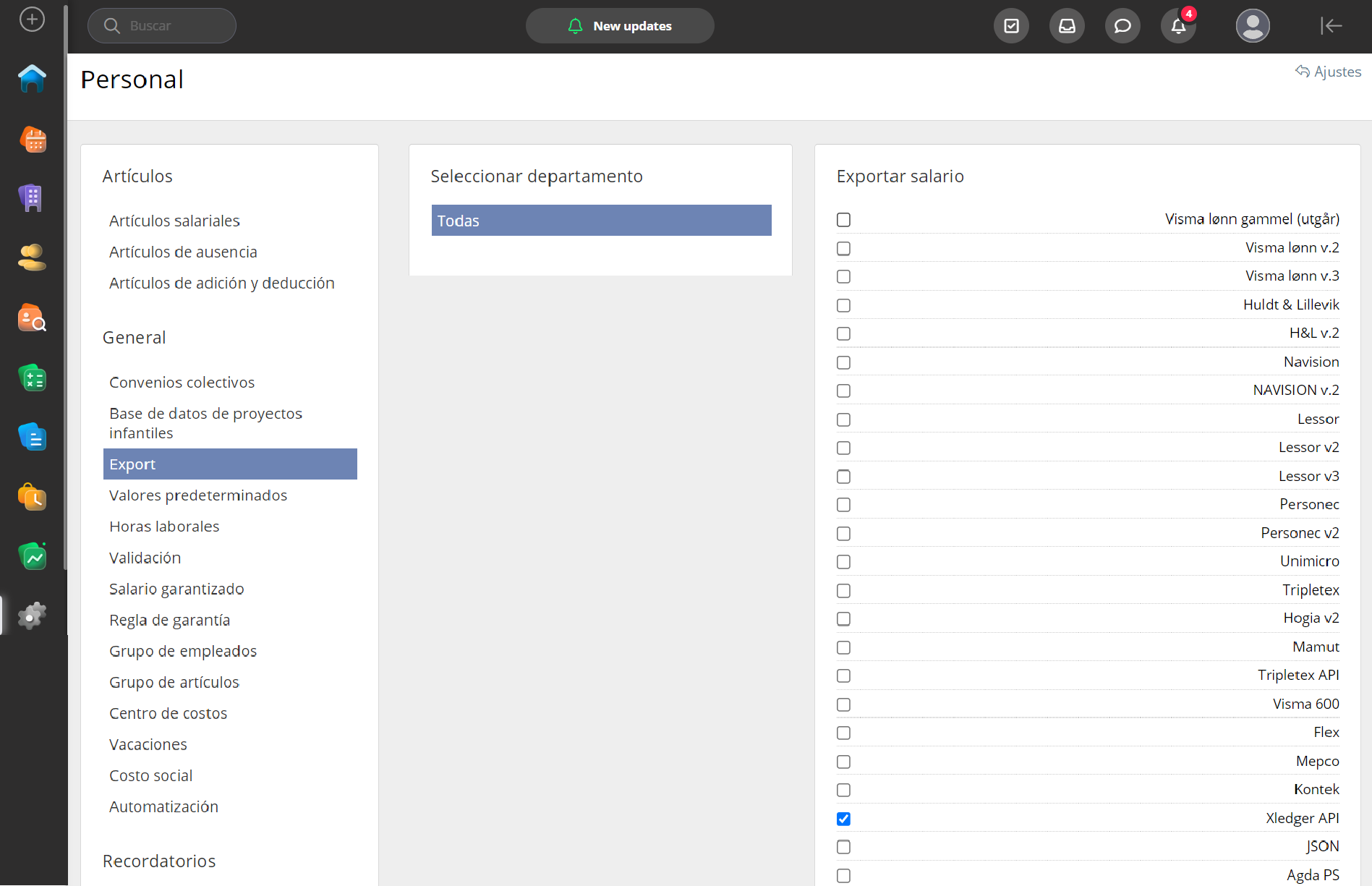Open the checklist tasks icon
1372x886 pixels.
click(1011, 26)
